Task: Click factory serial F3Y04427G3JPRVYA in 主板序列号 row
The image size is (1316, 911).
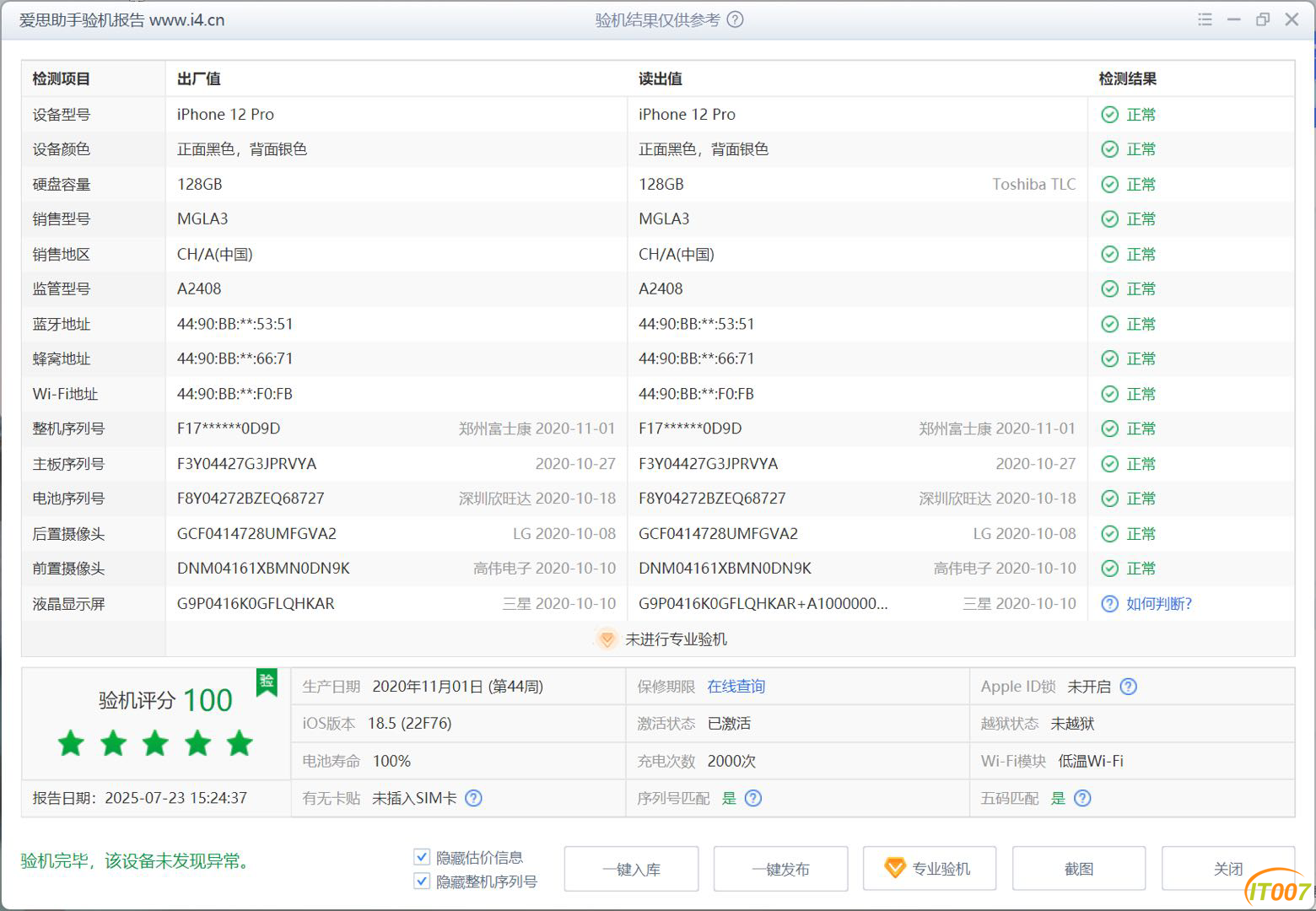Action: [x=247, y=464]
